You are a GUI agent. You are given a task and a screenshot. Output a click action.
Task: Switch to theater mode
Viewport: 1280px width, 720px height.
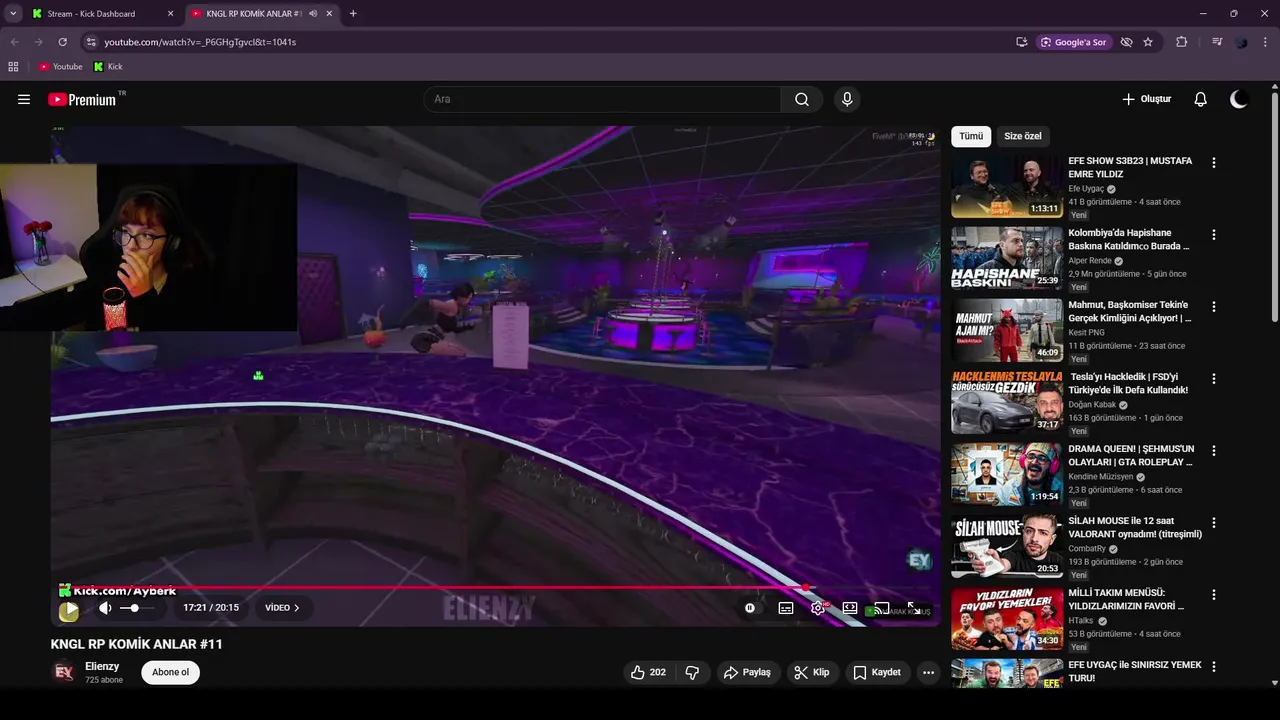[850, 608]
